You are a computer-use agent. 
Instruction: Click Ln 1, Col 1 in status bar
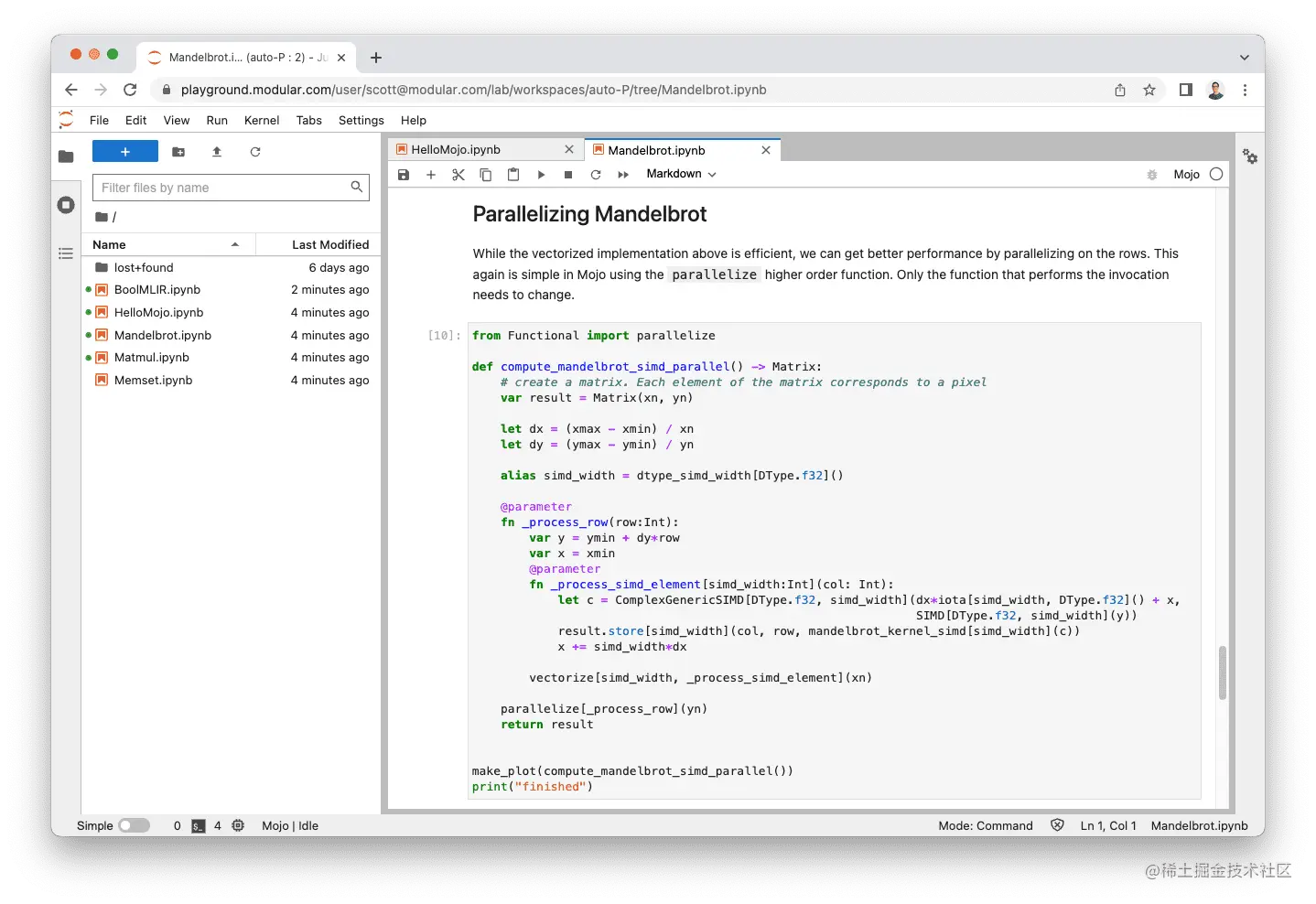tap(1108, 825)
